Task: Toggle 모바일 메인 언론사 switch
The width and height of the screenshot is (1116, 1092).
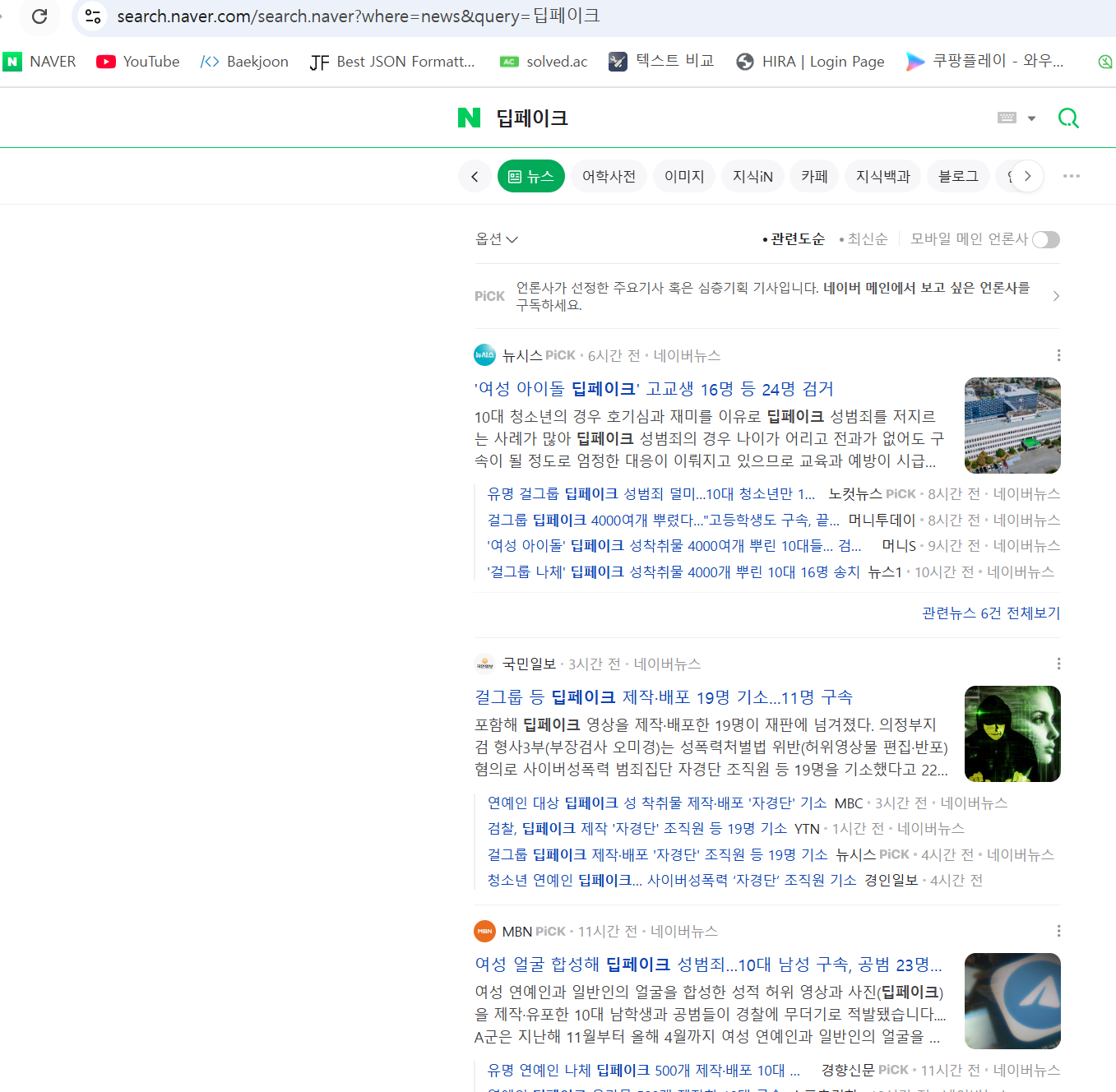Action: pos(1046,239)
